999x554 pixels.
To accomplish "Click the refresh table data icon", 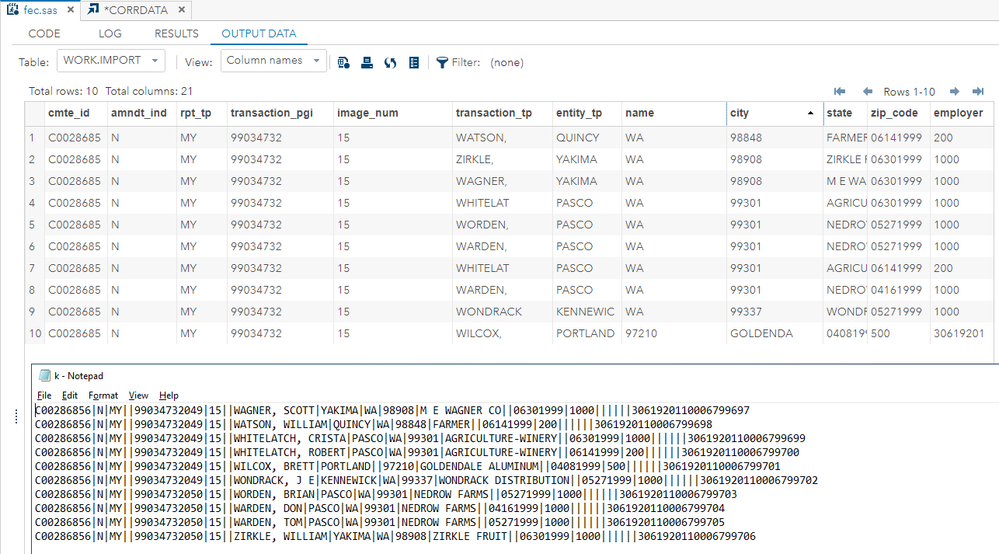I will [x=390, y=62].
